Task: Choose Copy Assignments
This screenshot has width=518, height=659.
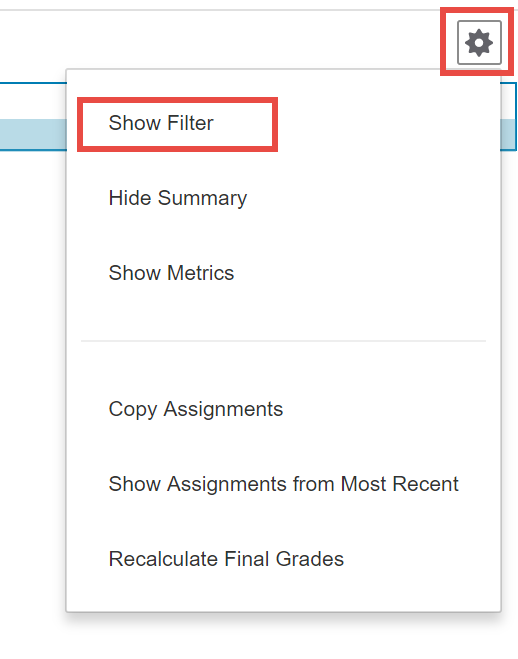Action: (196, 409)
